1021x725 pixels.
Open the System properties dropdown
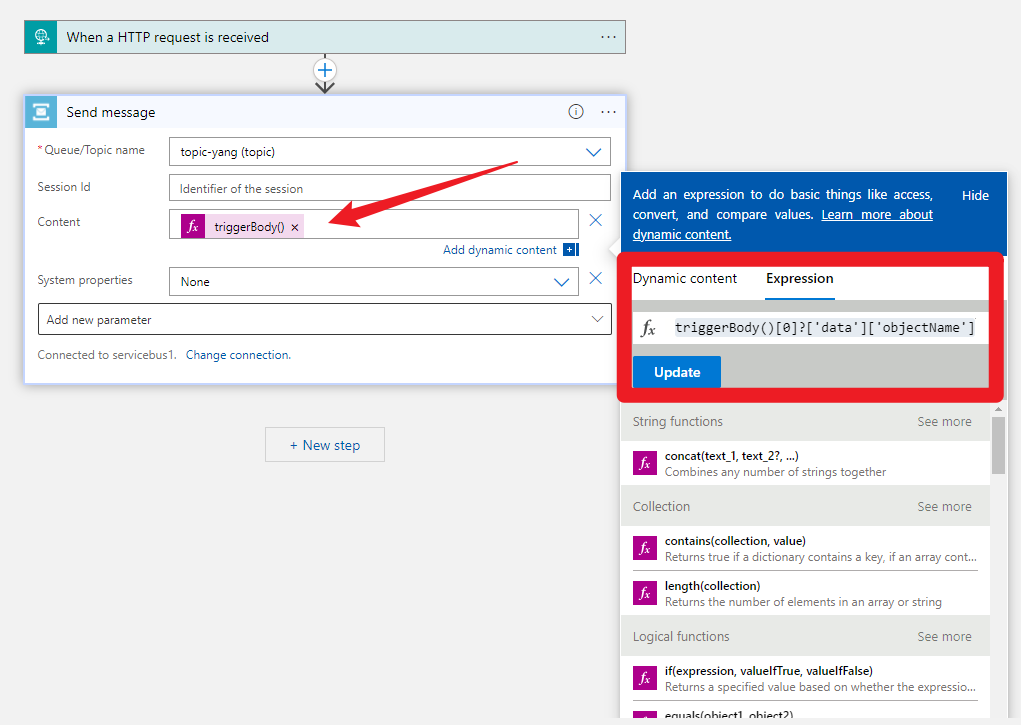[562, 282]
